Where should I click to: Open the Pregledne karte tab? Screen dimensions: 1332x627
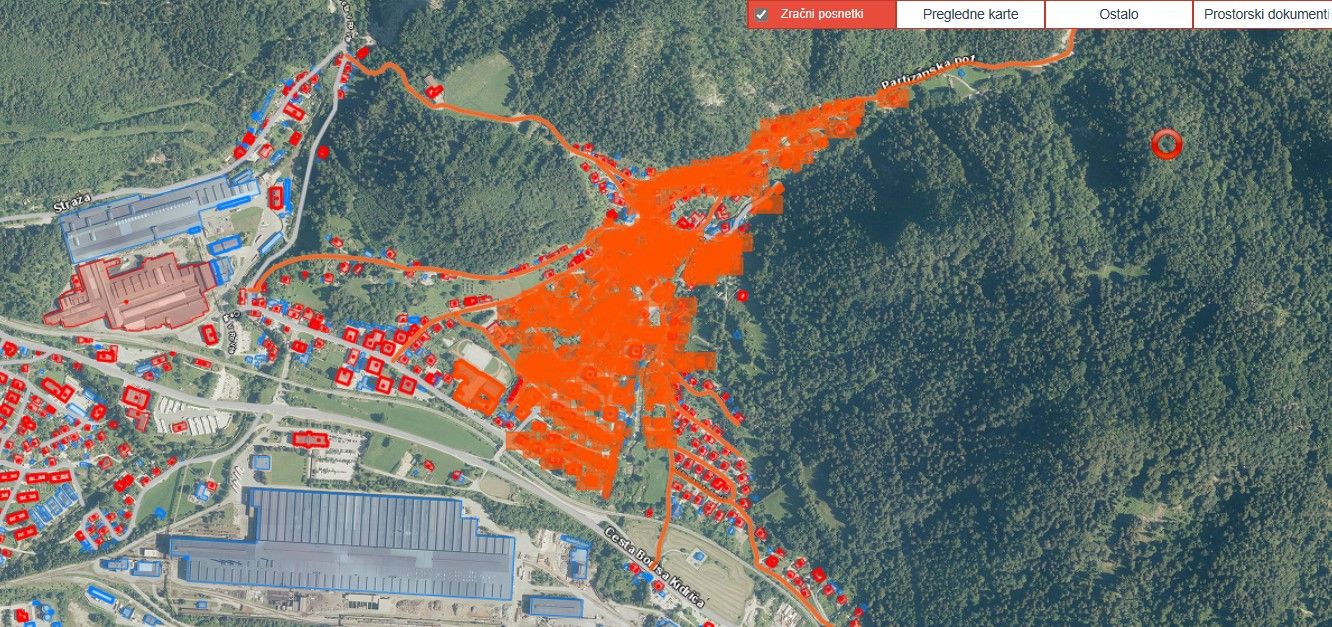pos(970,15)
